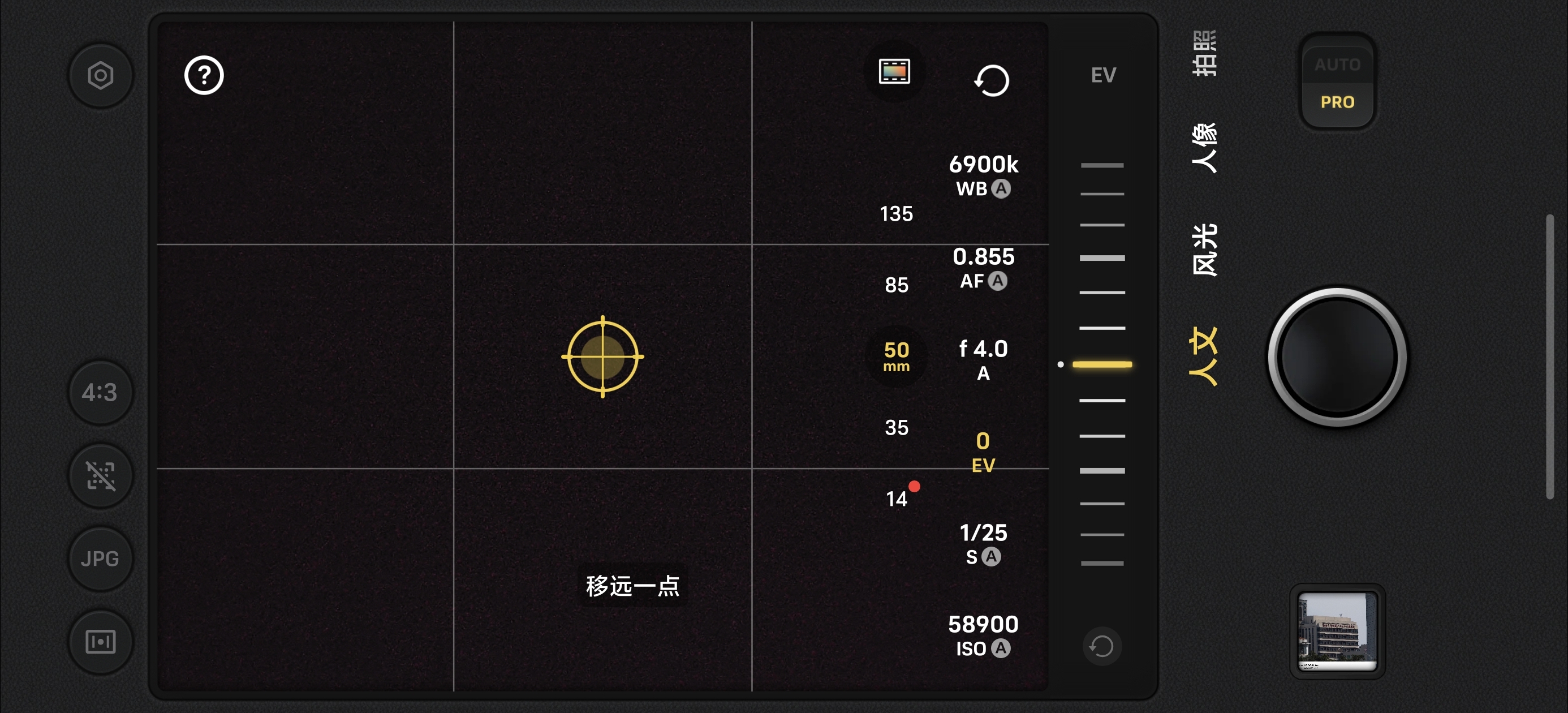Viewport: 1568px width, 713px height.
Task: Toggle the JPG format button
Action: pyautogui.click(x=101, y=559)
